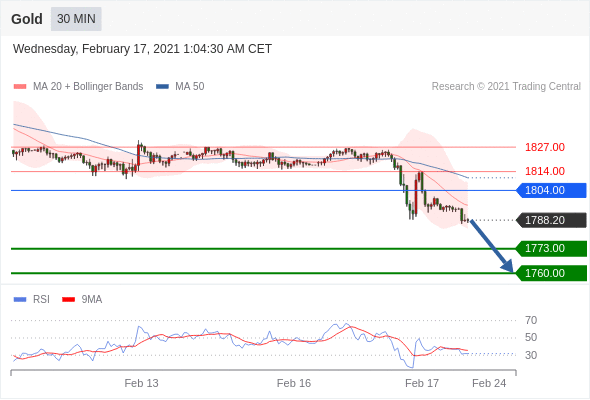Select the 1760.00 green target tag
This screenshot has width=590, height=400.
[x=551, y=273]
